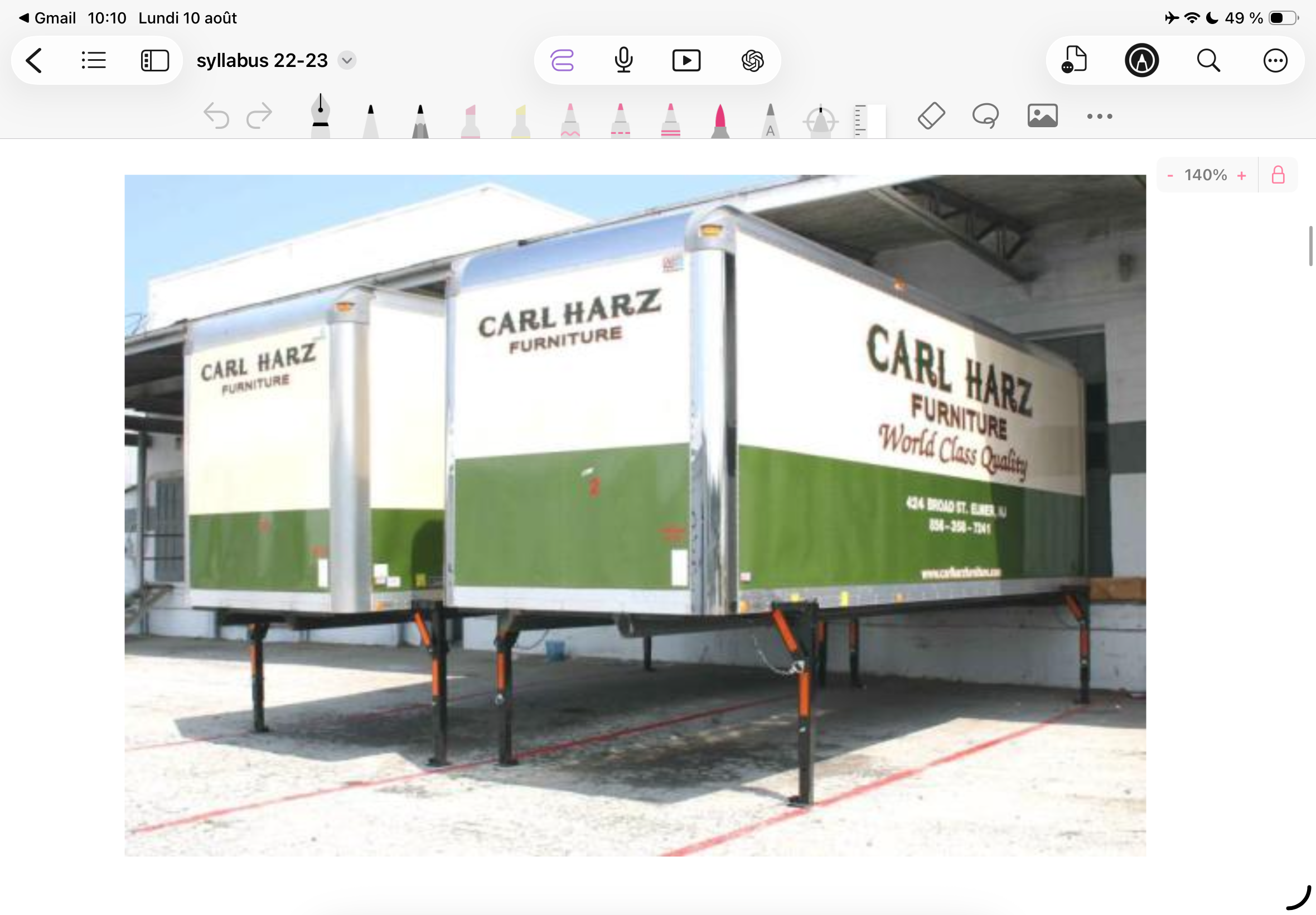Select the eraser tool
Image resolution: width=1316 pixels, height=915 pixels.
(931, 116)
